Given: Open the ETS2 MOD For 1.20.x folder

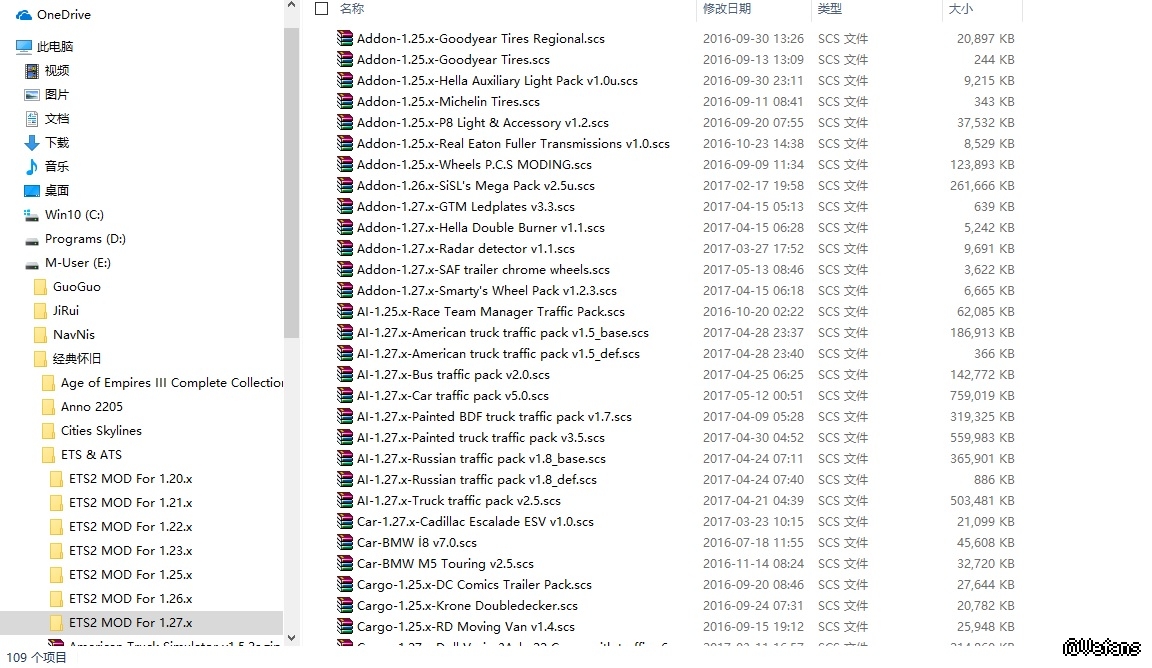Looking at the screenshot, I should point(130,479).
